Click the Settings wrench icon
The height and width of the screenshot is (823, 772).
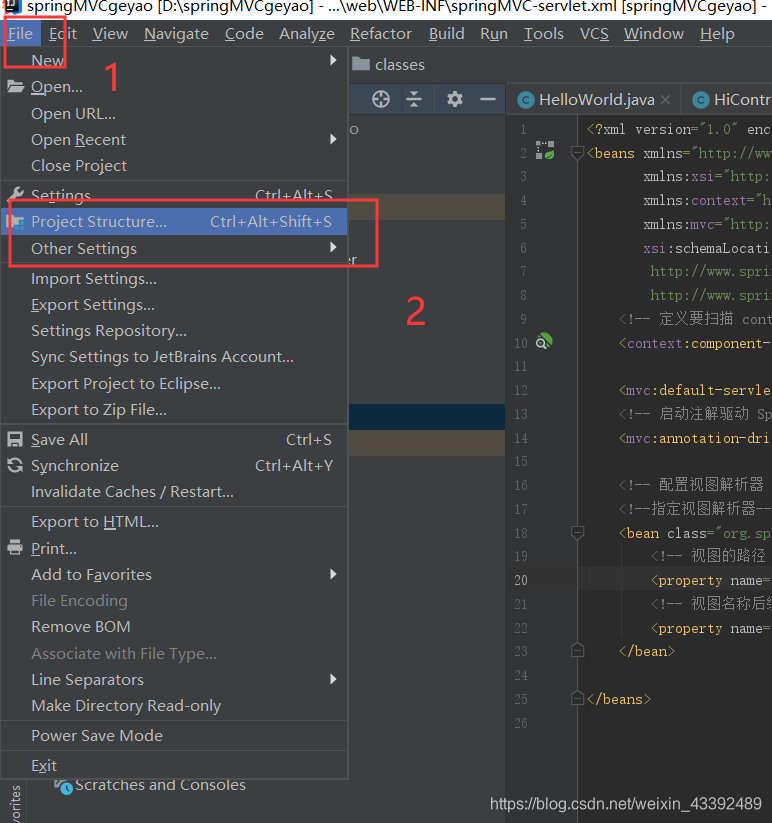[15, 195]
